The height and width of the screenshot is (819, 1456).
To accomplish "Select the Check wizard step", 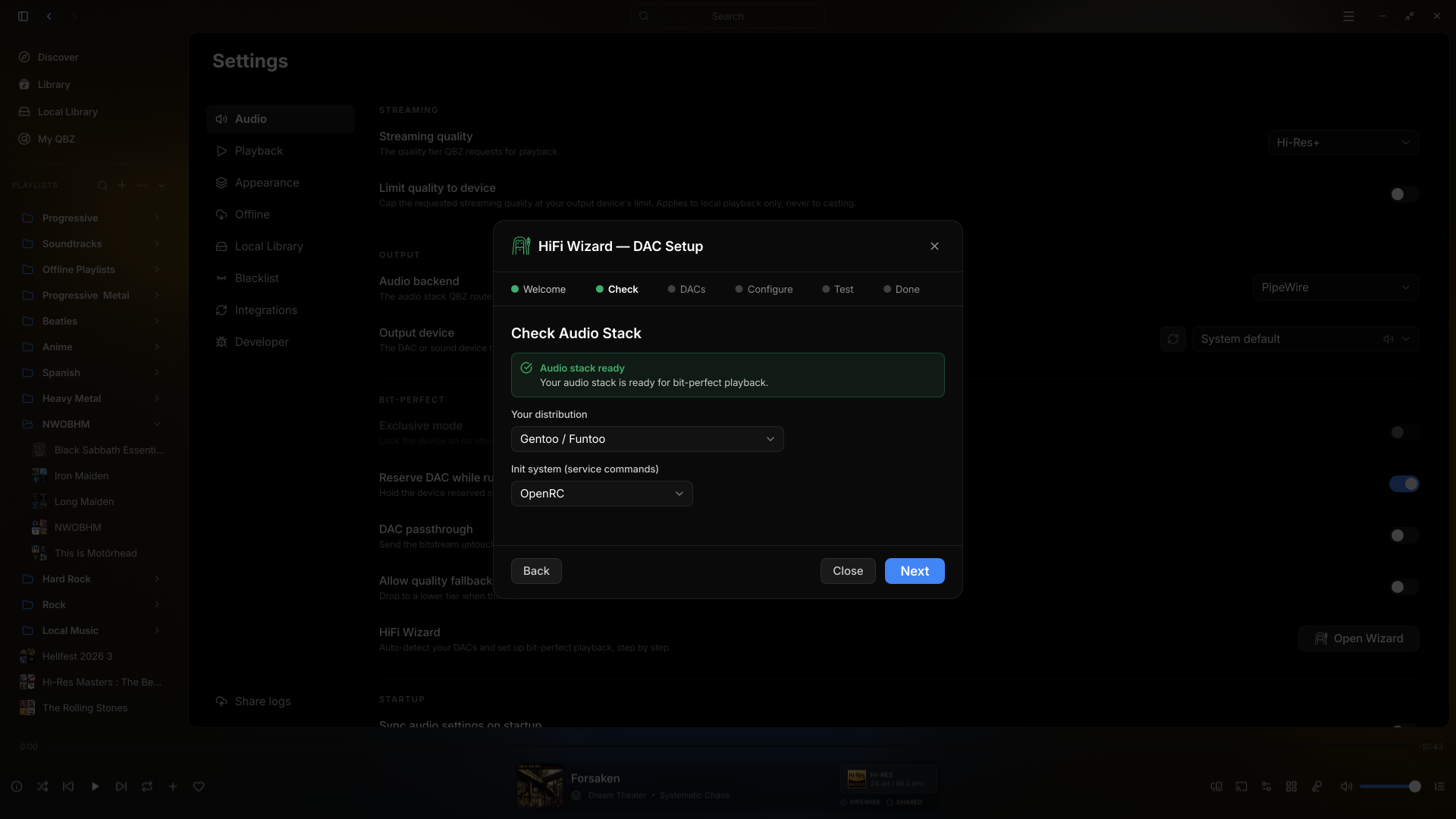I will (x=617, y=290).
